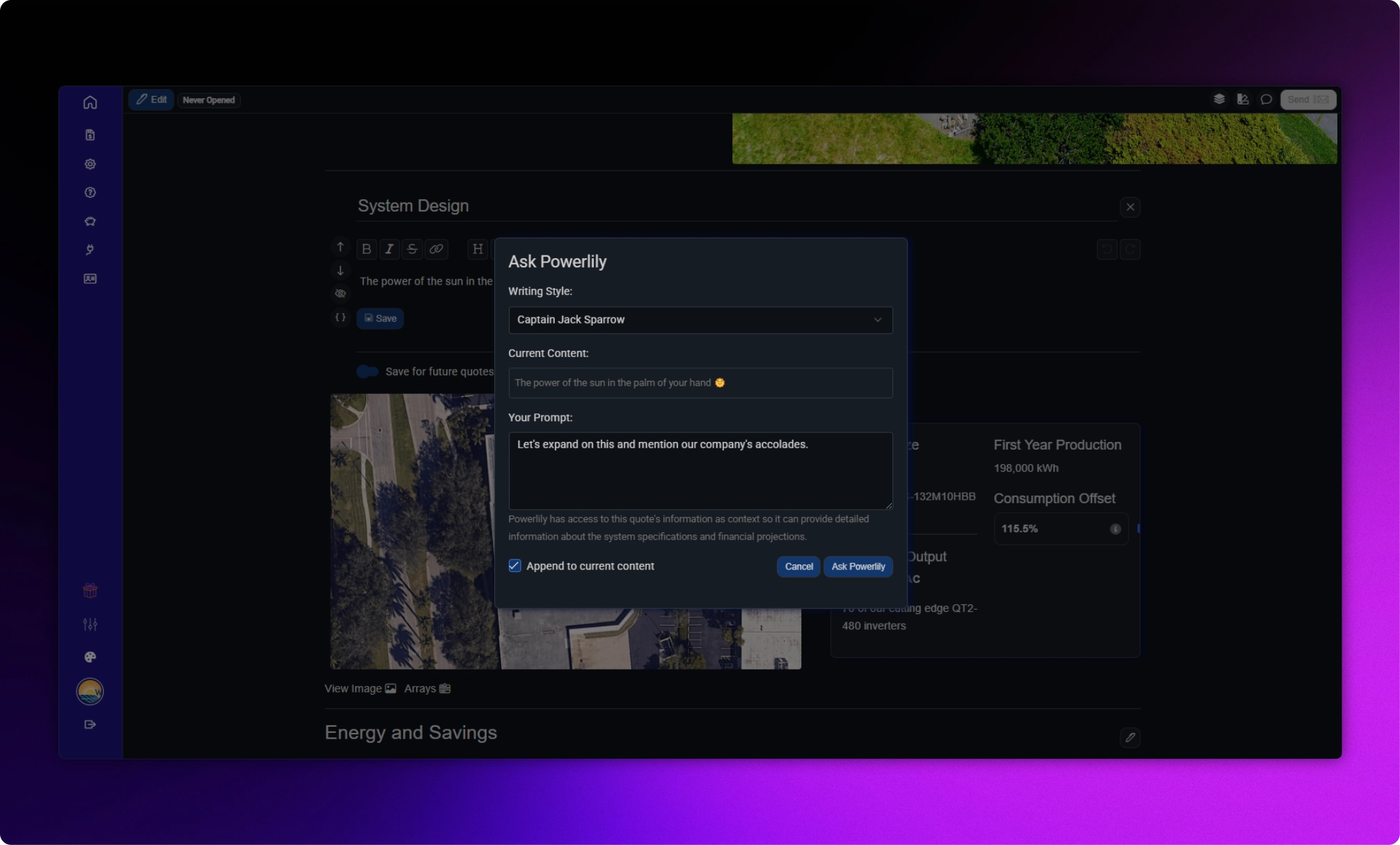The width and height of the screenshot is (1400, 845).
Task: Click the Save button under editor
Action: [380, 318]
